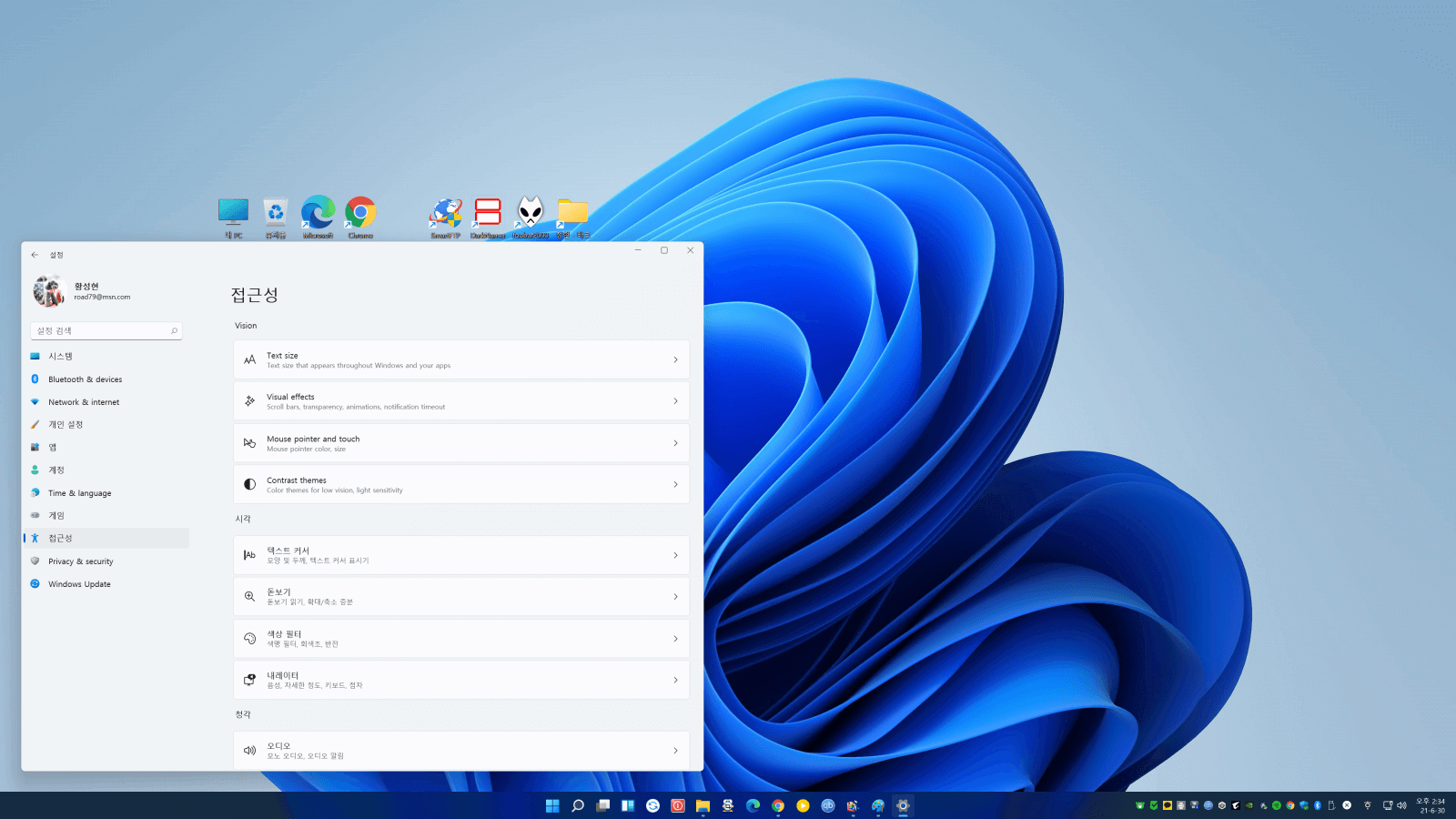Open the yellow play-button taskbar app

tap(803, 805)
